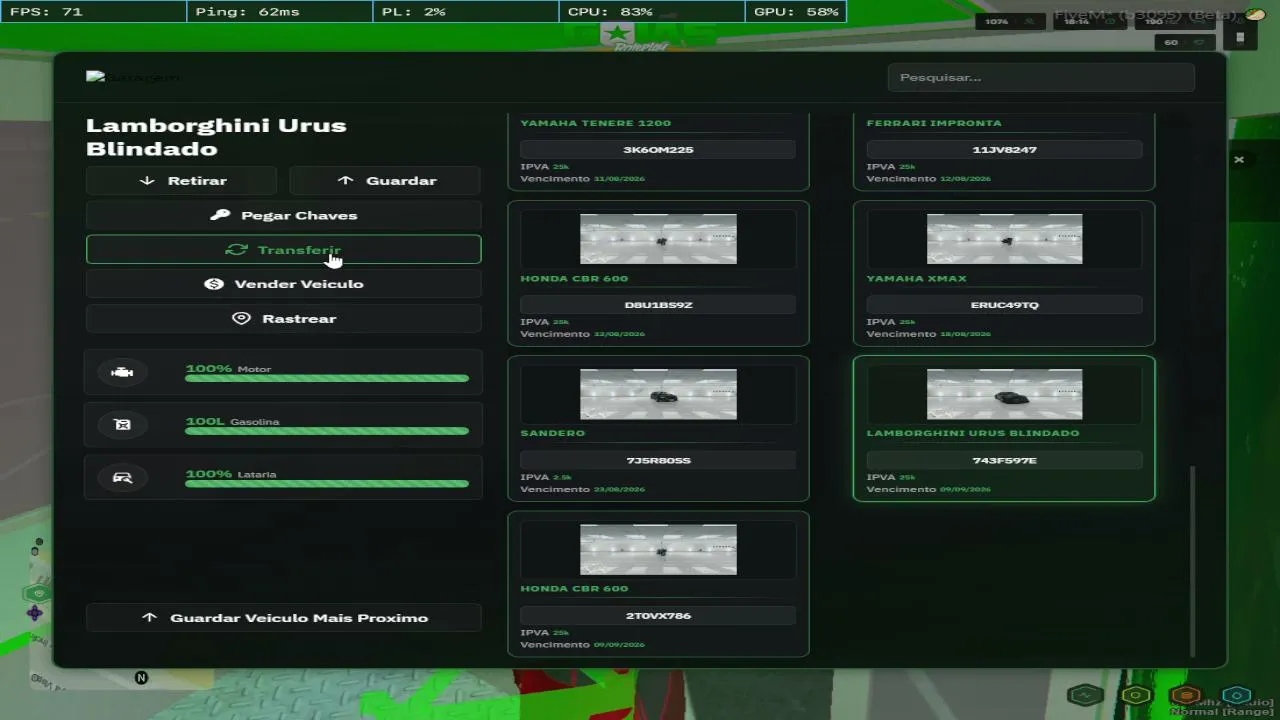Click the 'GPU: 58%' overlay readout

(796, 12)
